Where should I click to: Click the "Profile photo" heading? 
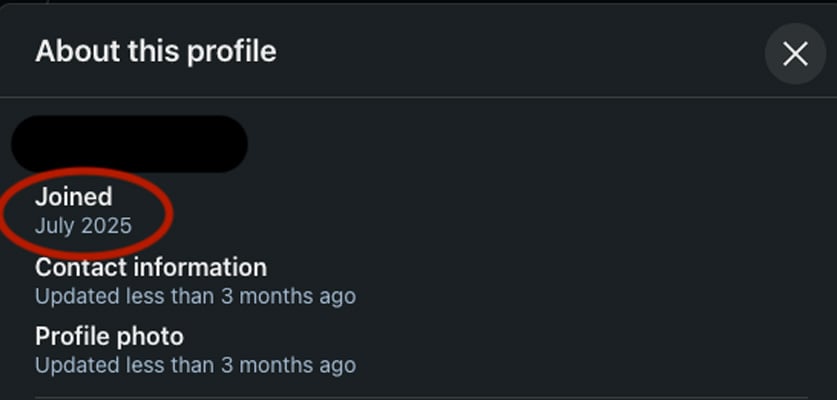[109, 336]
